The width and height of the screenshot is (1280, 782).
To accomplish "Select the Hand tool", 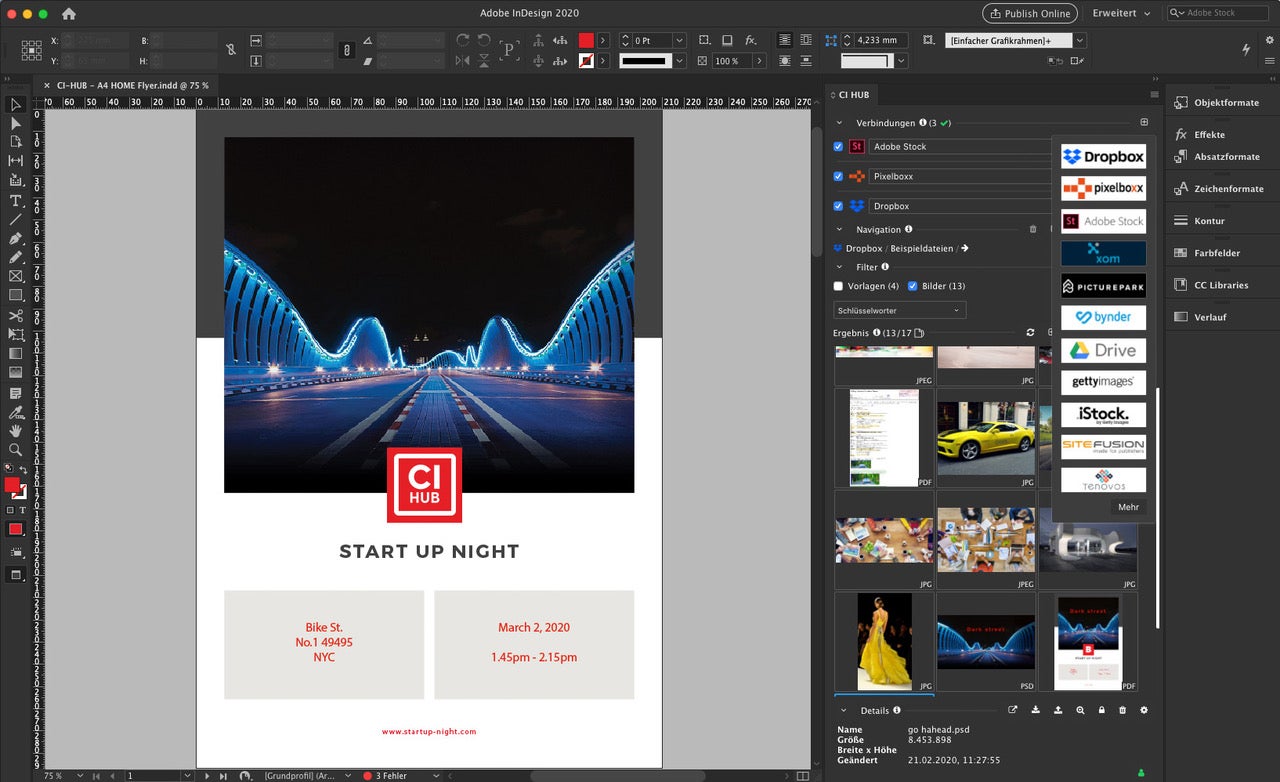I will pyautogui.click(x=16, y=431).
